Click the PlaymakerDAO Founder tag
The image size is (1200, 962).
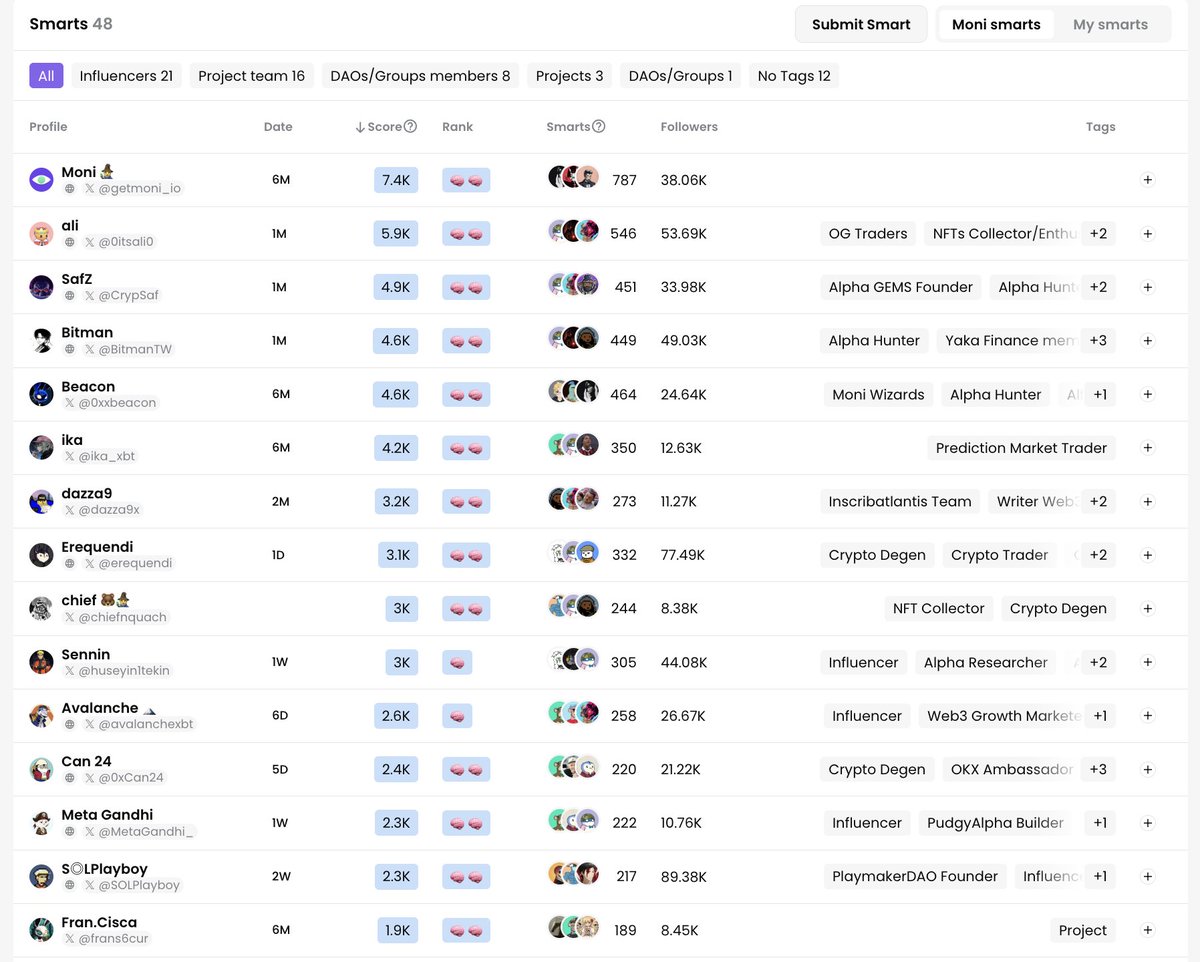pyautogui.click(x=915, y=877)
